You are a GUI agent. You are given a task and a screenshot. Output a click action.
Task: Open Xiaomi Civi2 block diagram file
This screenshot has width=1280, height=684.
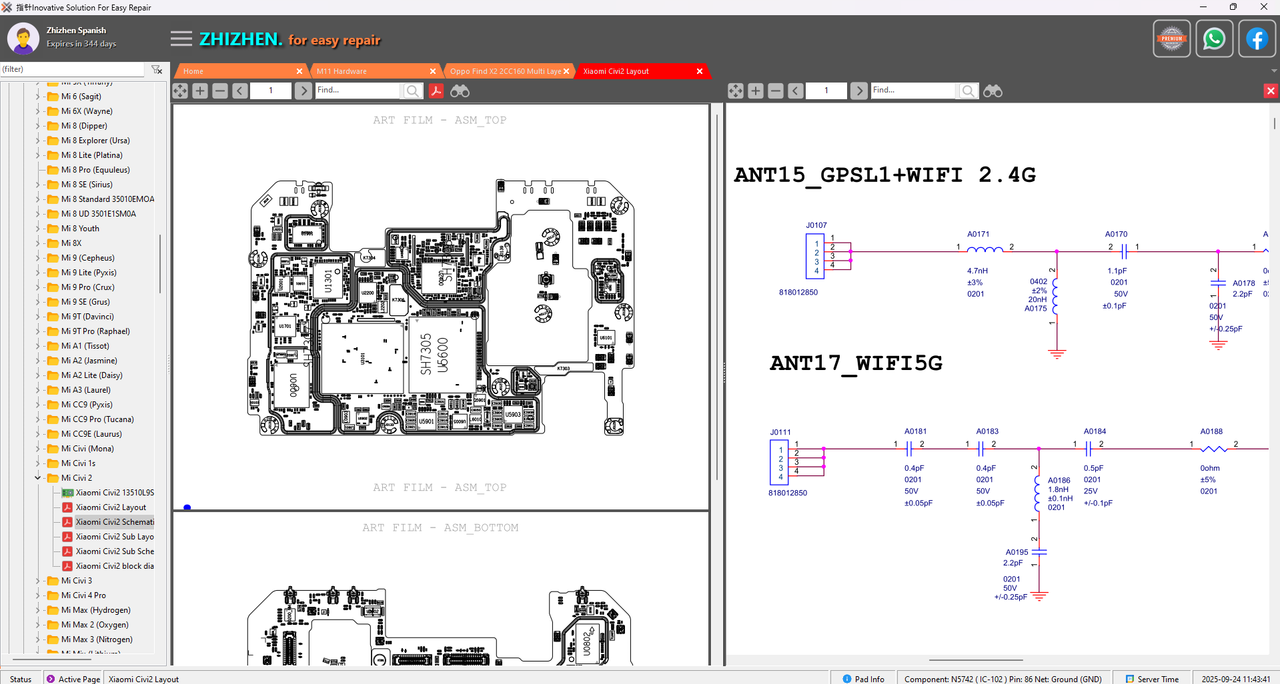click(x=108, y=566)
